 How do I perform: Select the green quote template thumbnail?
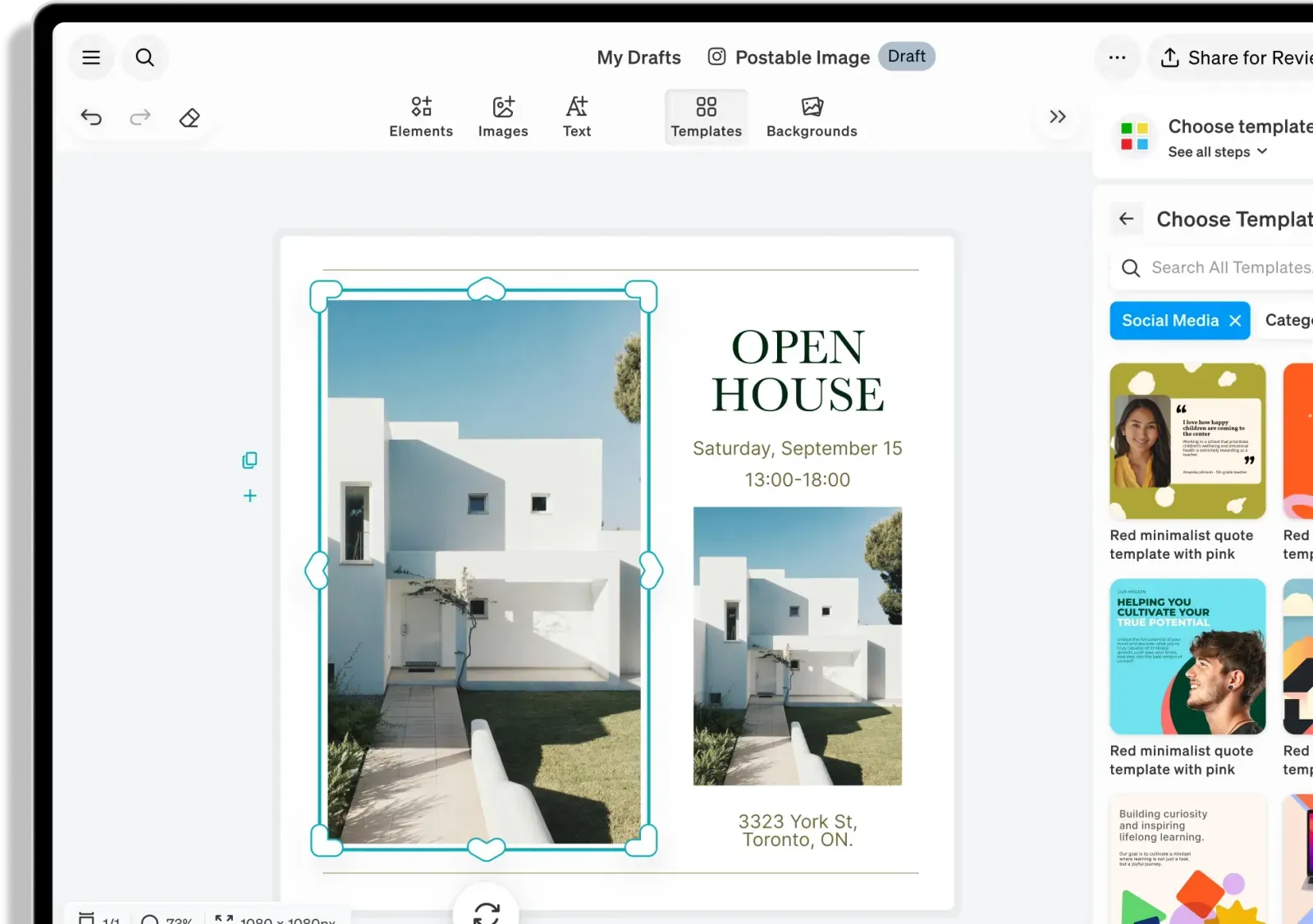tap(1187, 441)
